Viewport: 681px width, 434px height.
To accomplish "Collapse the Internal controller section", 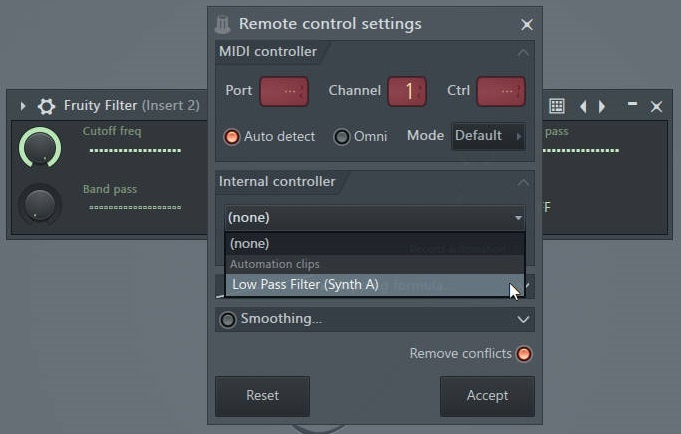I will coord(523,182).
